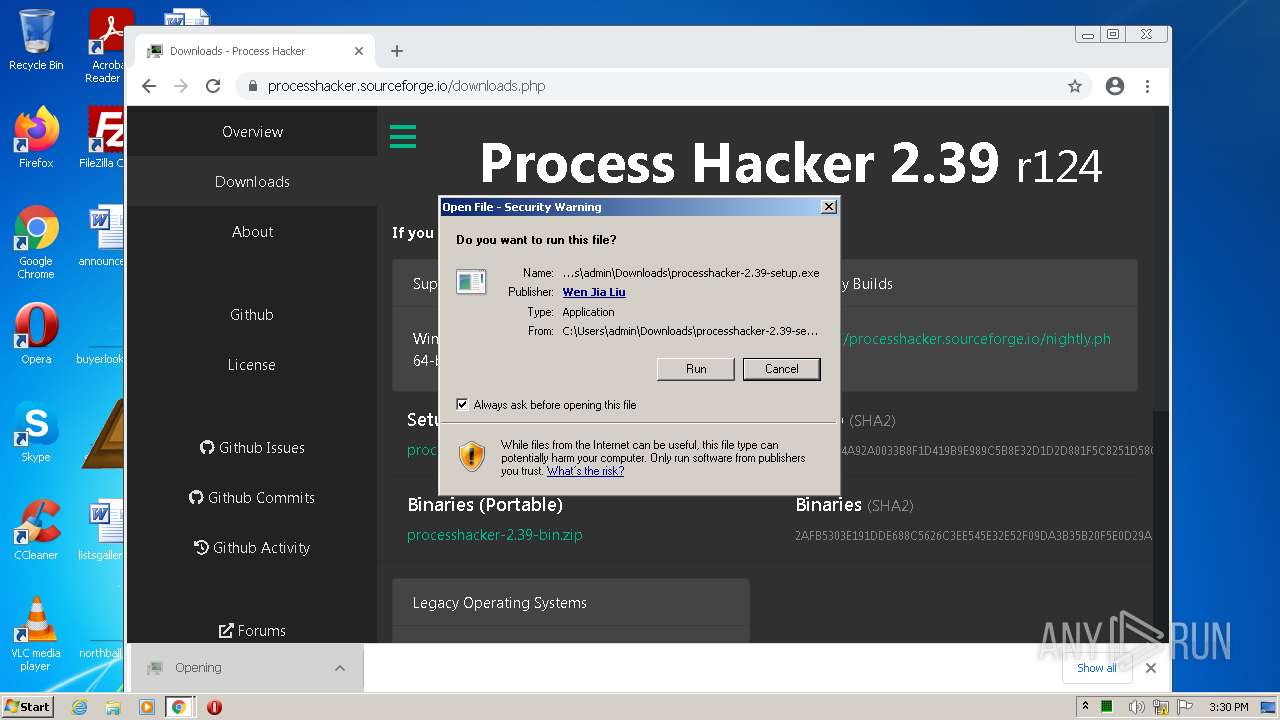Image resolution: width=1280 pixels, height=720 pixels.
Task: Launch Opera browser desktop icon
Action: [x=36, y=334]
